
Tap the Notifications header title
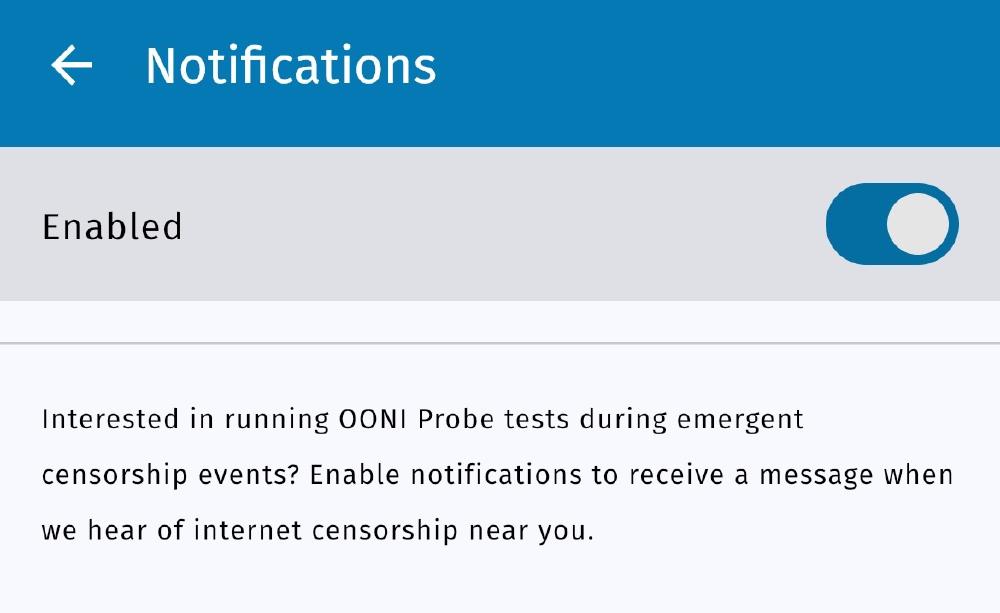coord(290,66)
